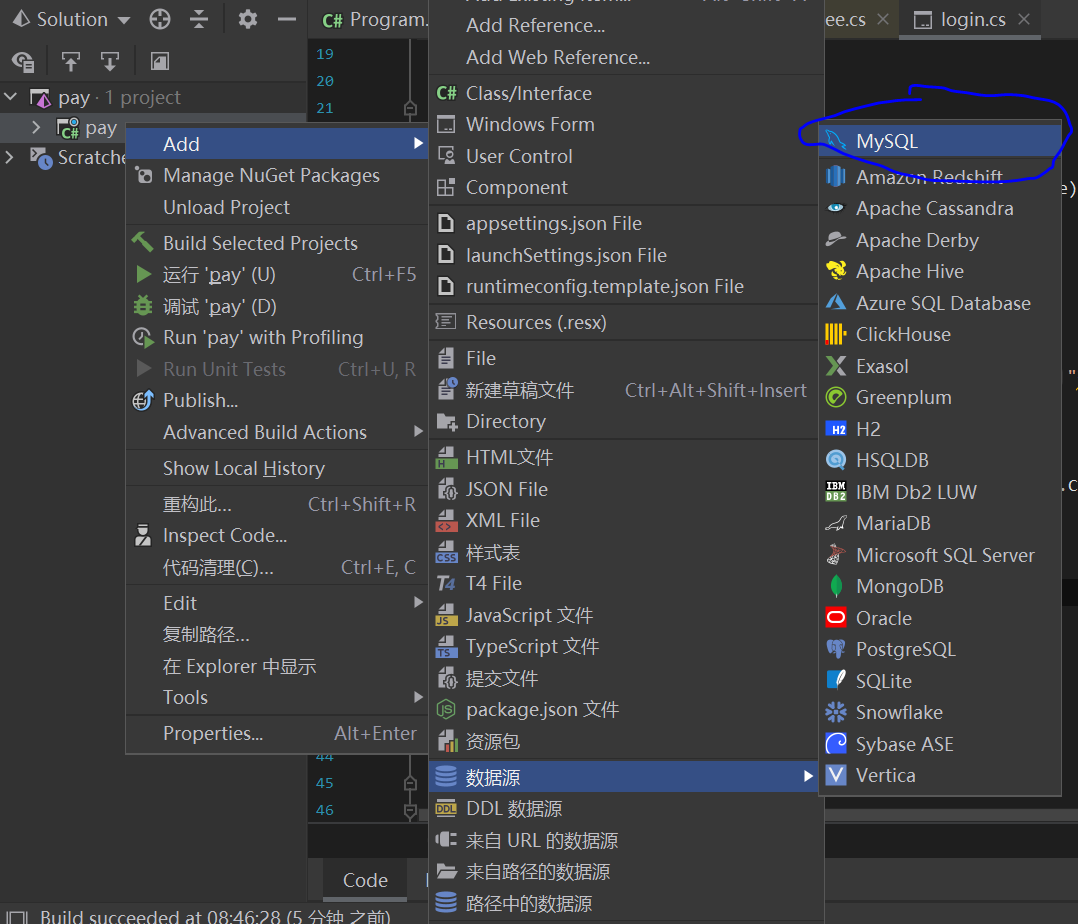1078x924 pixels.
Task: Click the Amazon Redshift icon
Action: (835, 177)
